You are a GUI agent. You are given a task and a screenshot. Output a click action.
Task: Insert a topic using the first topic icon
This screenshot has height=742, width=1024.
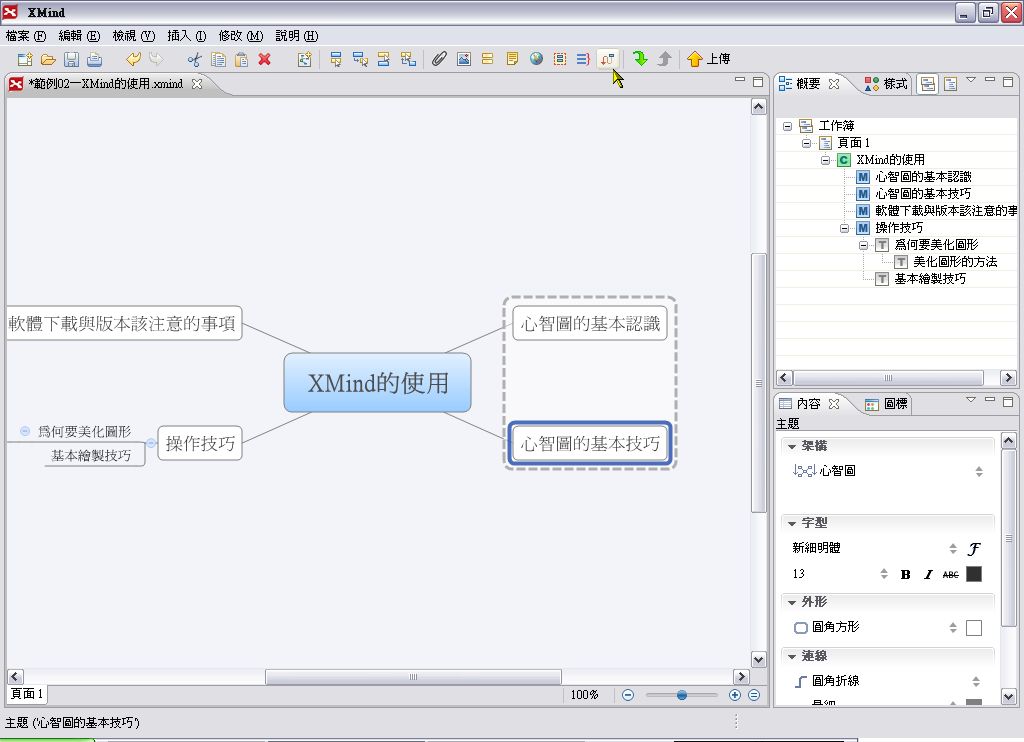(x=336, y=59)
